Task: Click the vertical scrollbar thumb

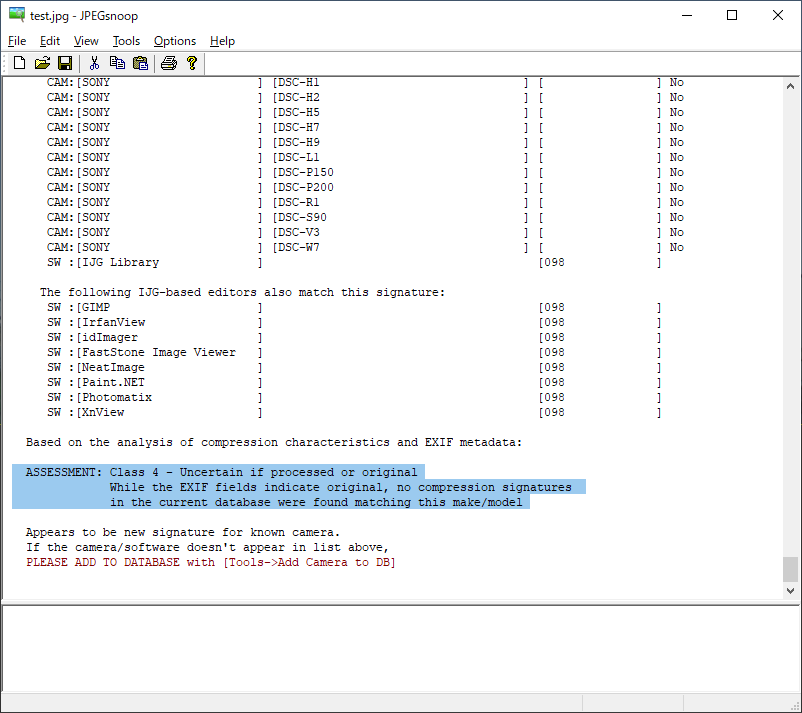Action: click(x=790, y=569)
